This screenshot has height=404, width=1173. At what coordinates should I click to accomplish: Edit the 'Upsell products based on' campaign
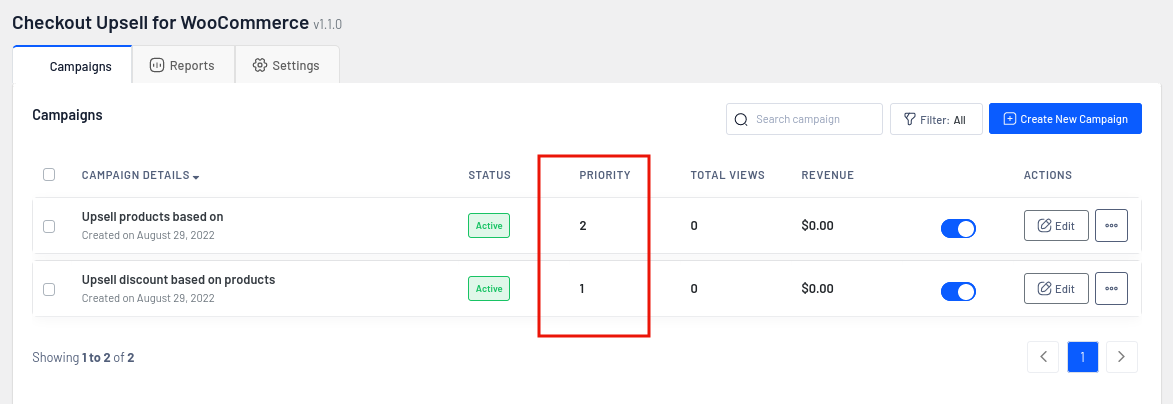(1056, 226)
